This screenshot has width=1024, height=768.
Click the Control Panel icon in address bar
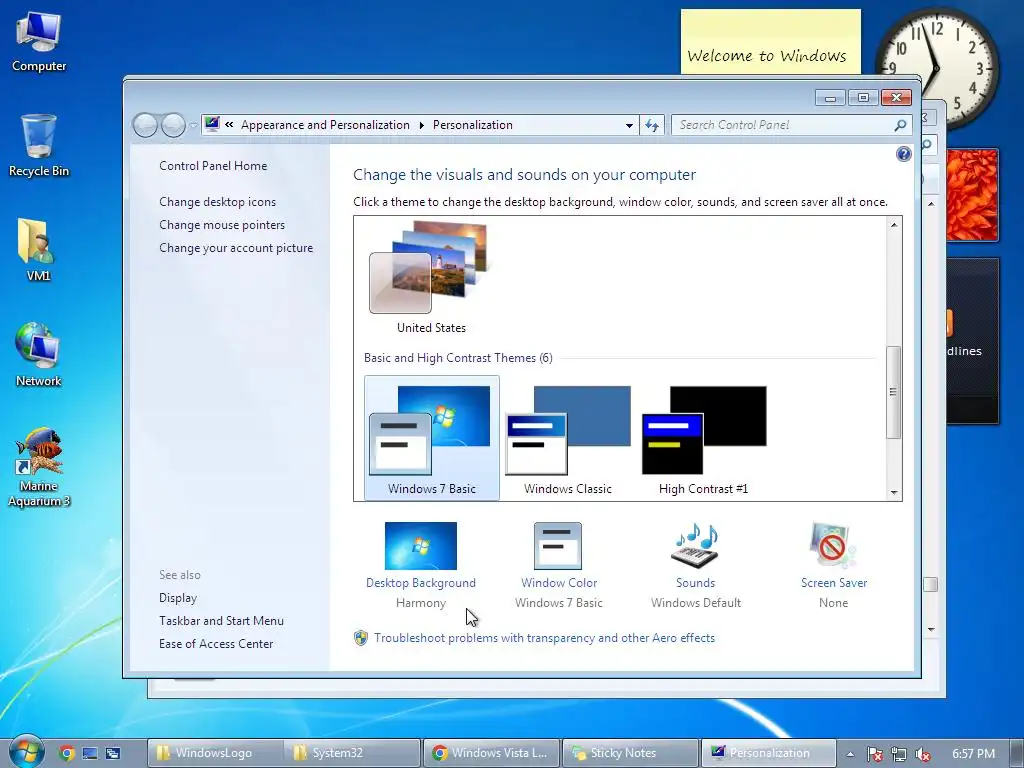pyautogui.click(x=212, y=124)
